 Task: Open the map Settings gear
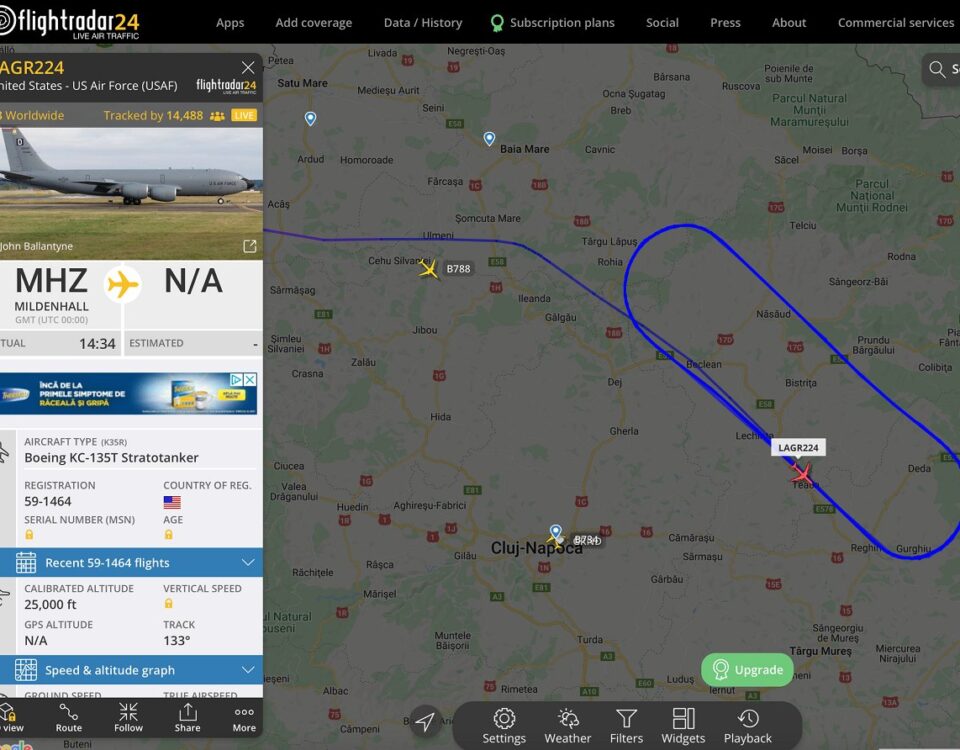504,726
